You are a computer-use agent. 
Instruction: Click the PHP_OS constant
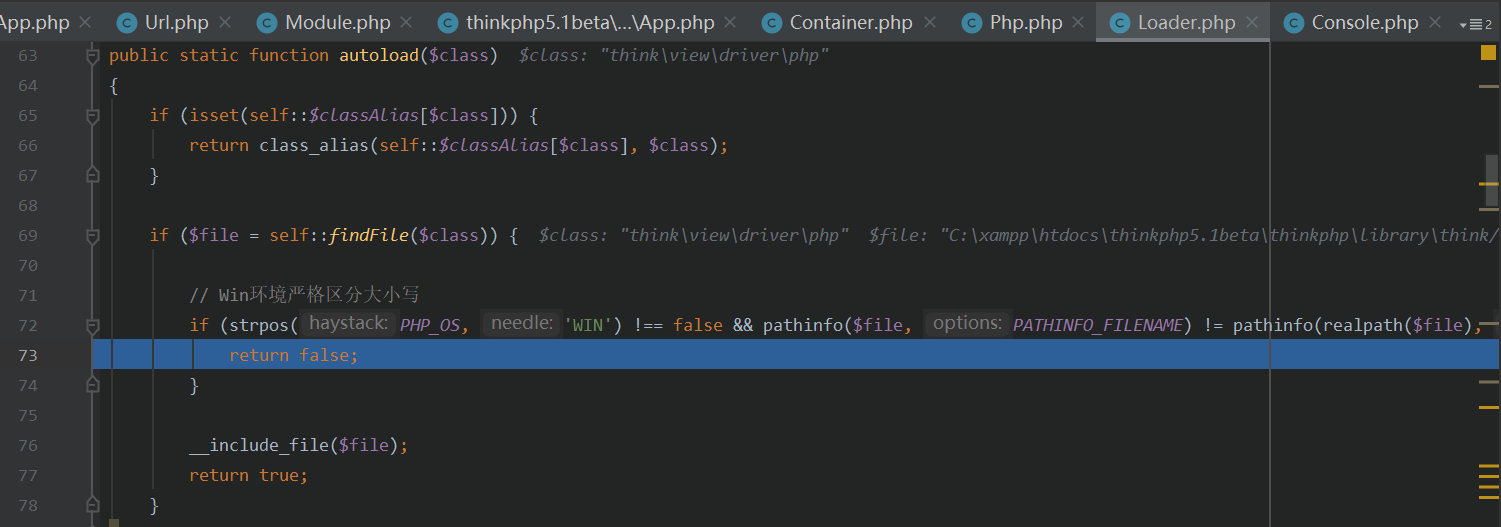tap(429, 325)
